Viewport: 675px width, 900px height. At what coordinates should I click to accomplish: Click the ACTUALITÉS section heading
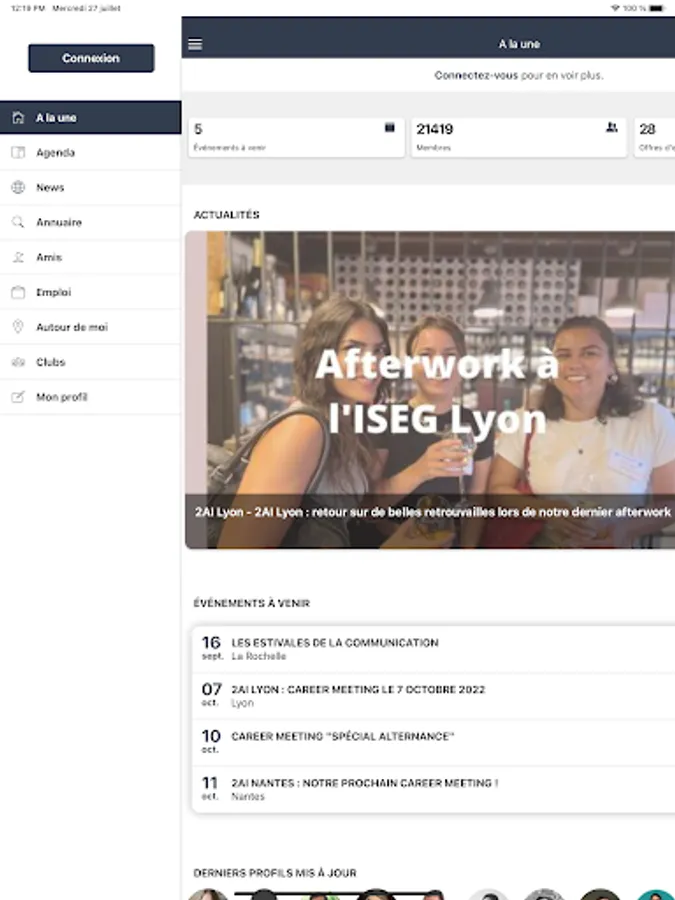click(227, 215)
